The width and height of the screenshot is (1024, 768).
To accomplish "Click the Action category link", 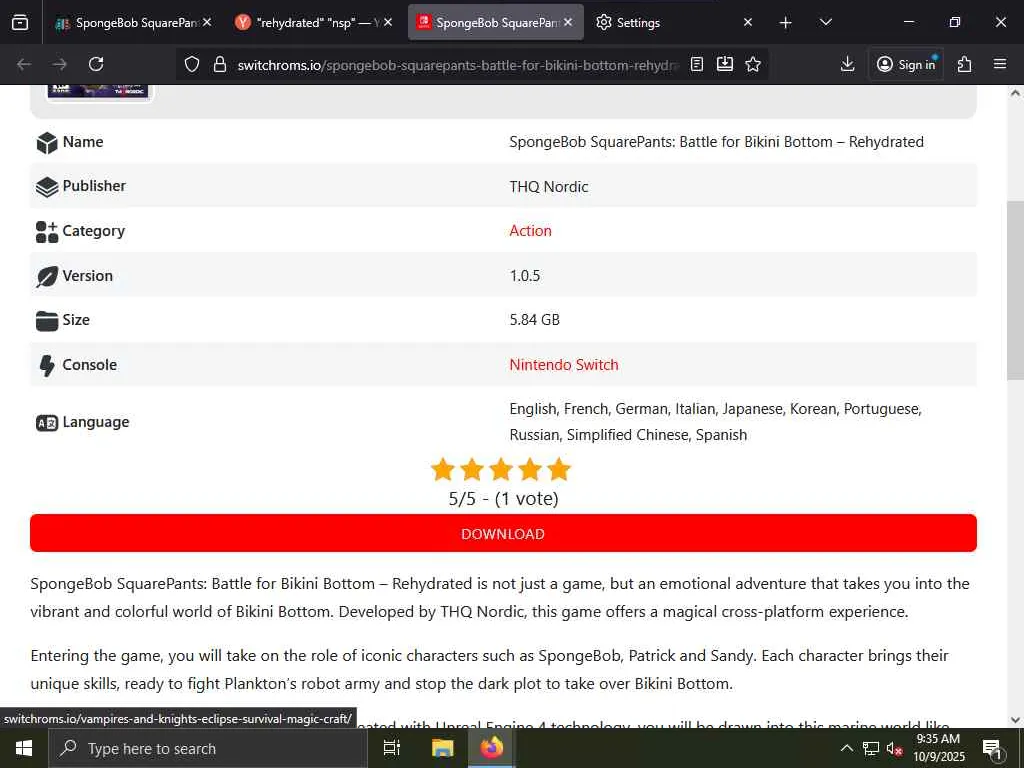I will 530,231.
